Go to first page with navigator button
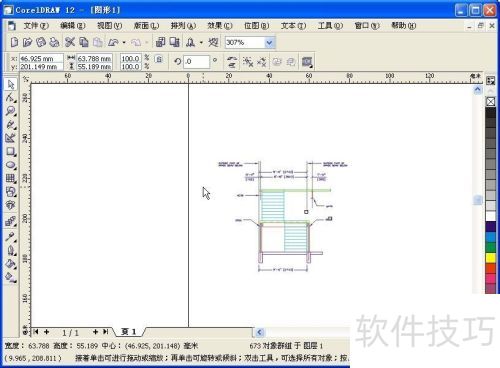 tap(36, 332)
